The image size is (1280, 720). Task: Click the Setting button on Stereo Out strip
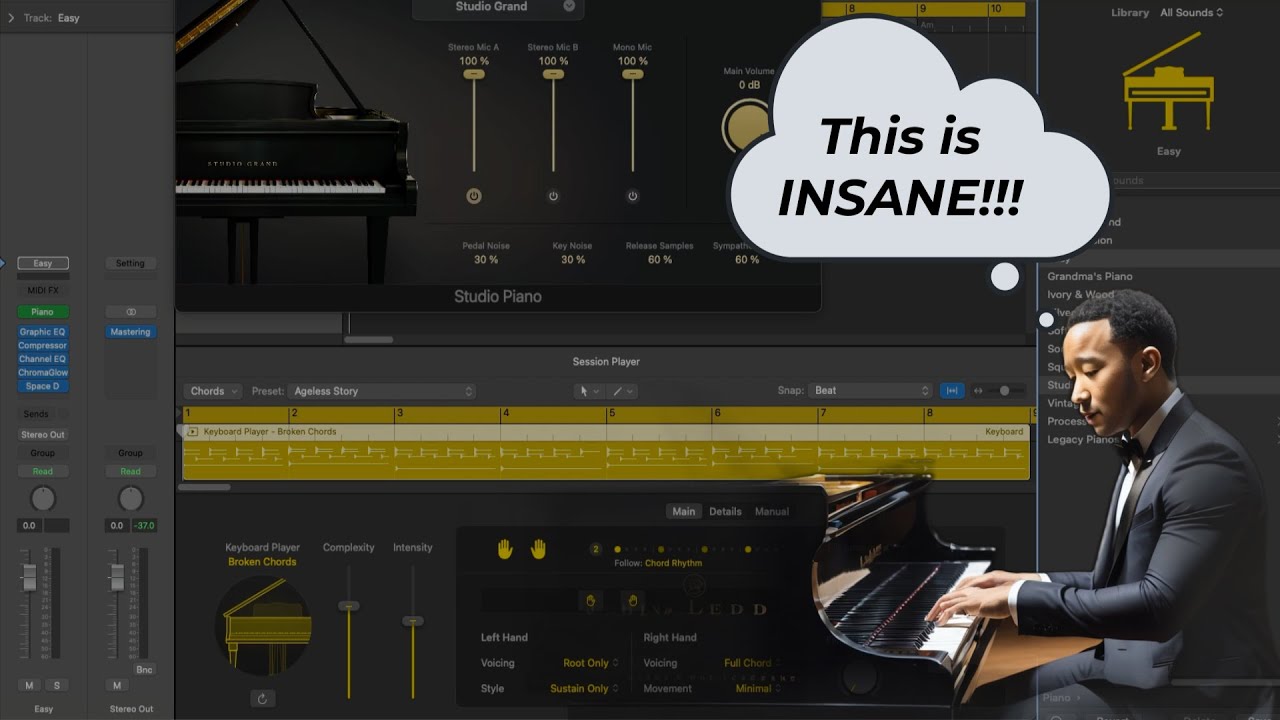point(130,263)
